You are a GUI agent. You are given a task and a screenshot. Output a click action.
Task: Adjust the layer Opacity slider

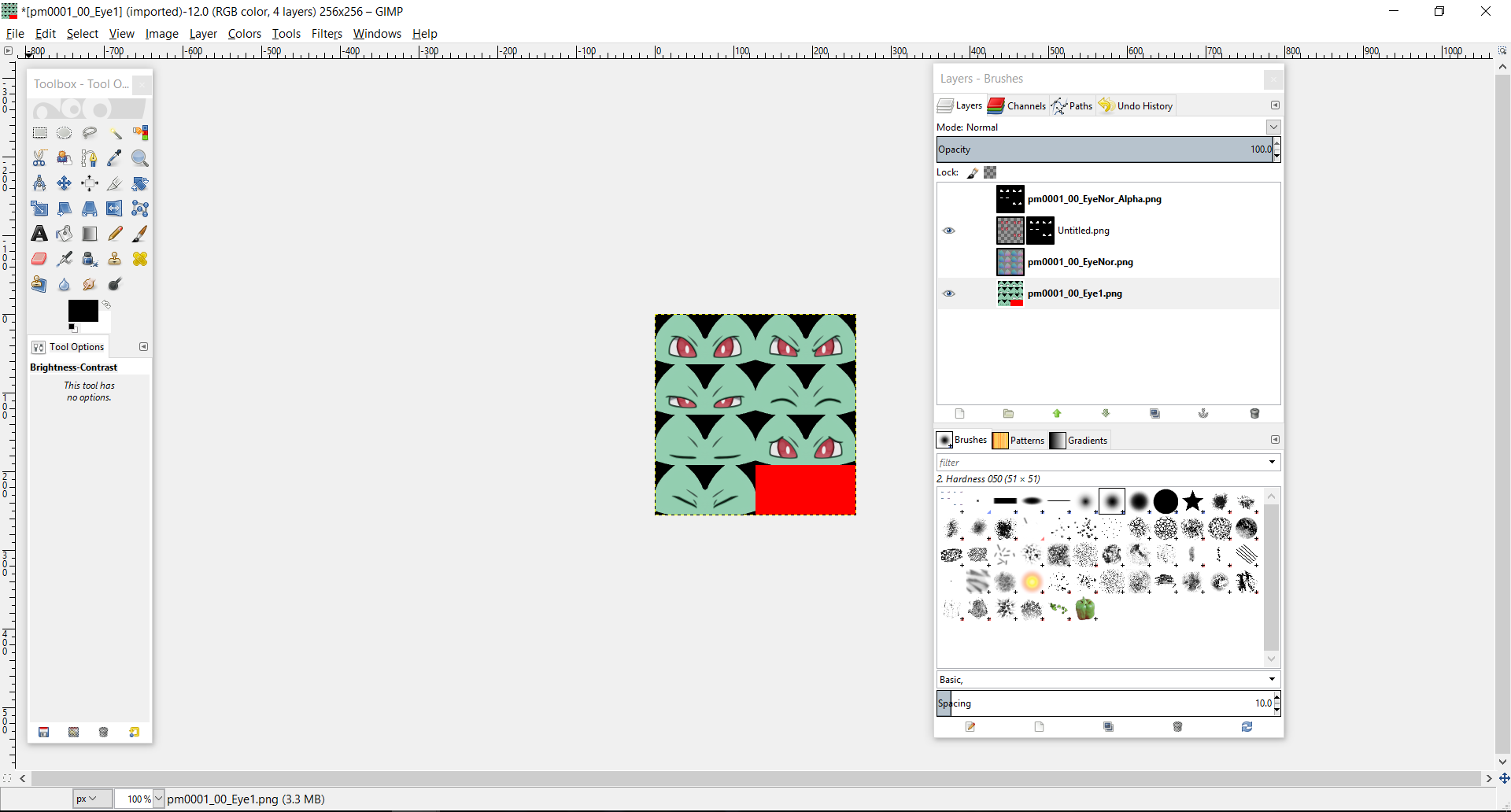[1104, 149]
